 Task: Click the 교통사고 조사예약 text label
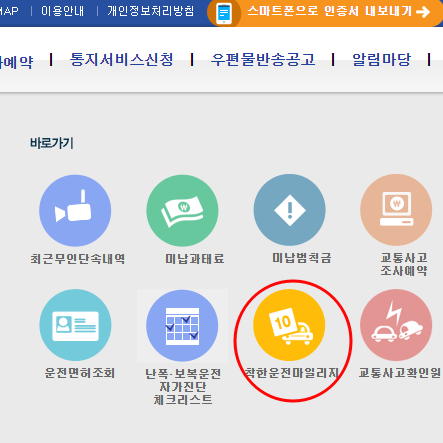click(x=404, y=264)
